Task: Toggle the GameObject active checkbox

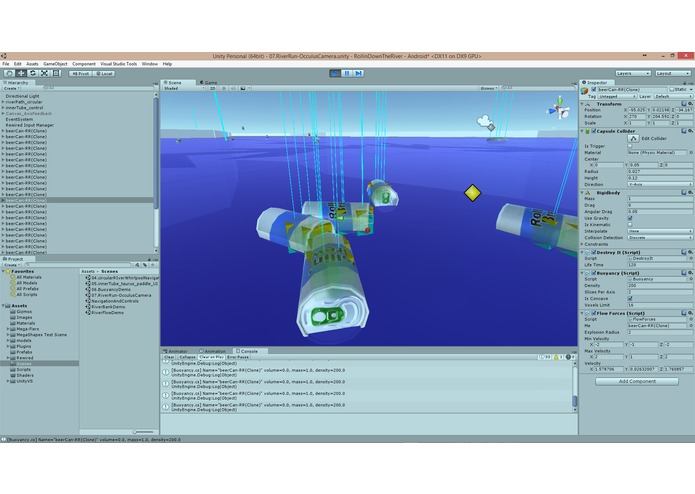Action: click(593, 89)
